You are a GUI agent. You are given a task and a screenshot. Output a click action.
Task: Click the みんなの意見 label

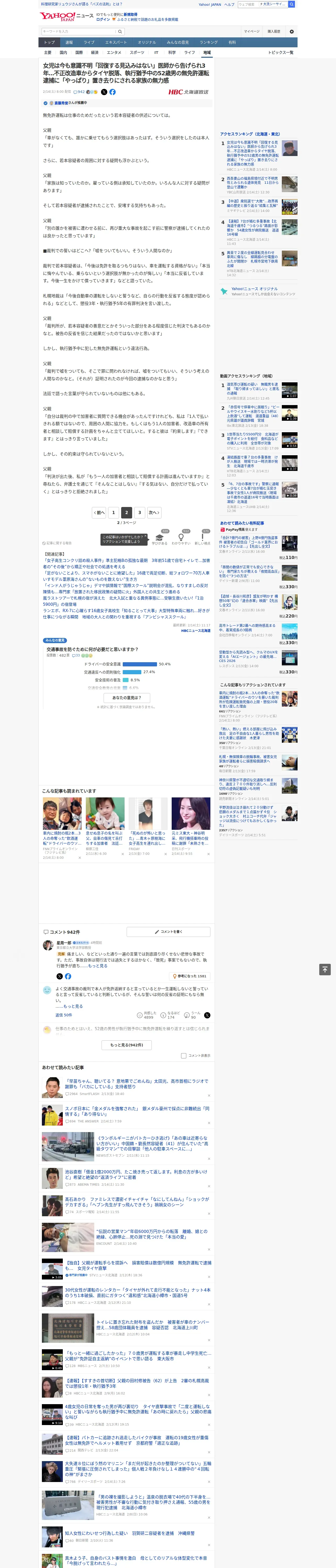coord(55,640)
